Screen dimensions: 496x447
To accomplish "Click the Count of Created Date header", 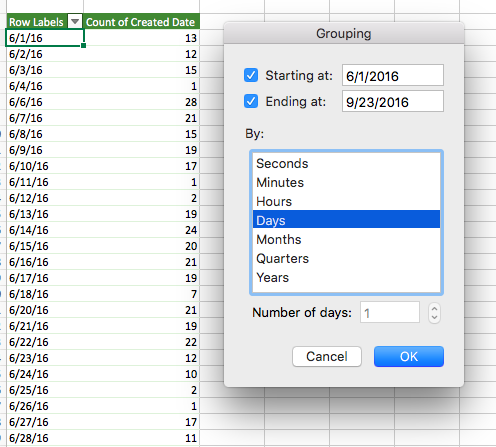I will (x=141, y=22).
